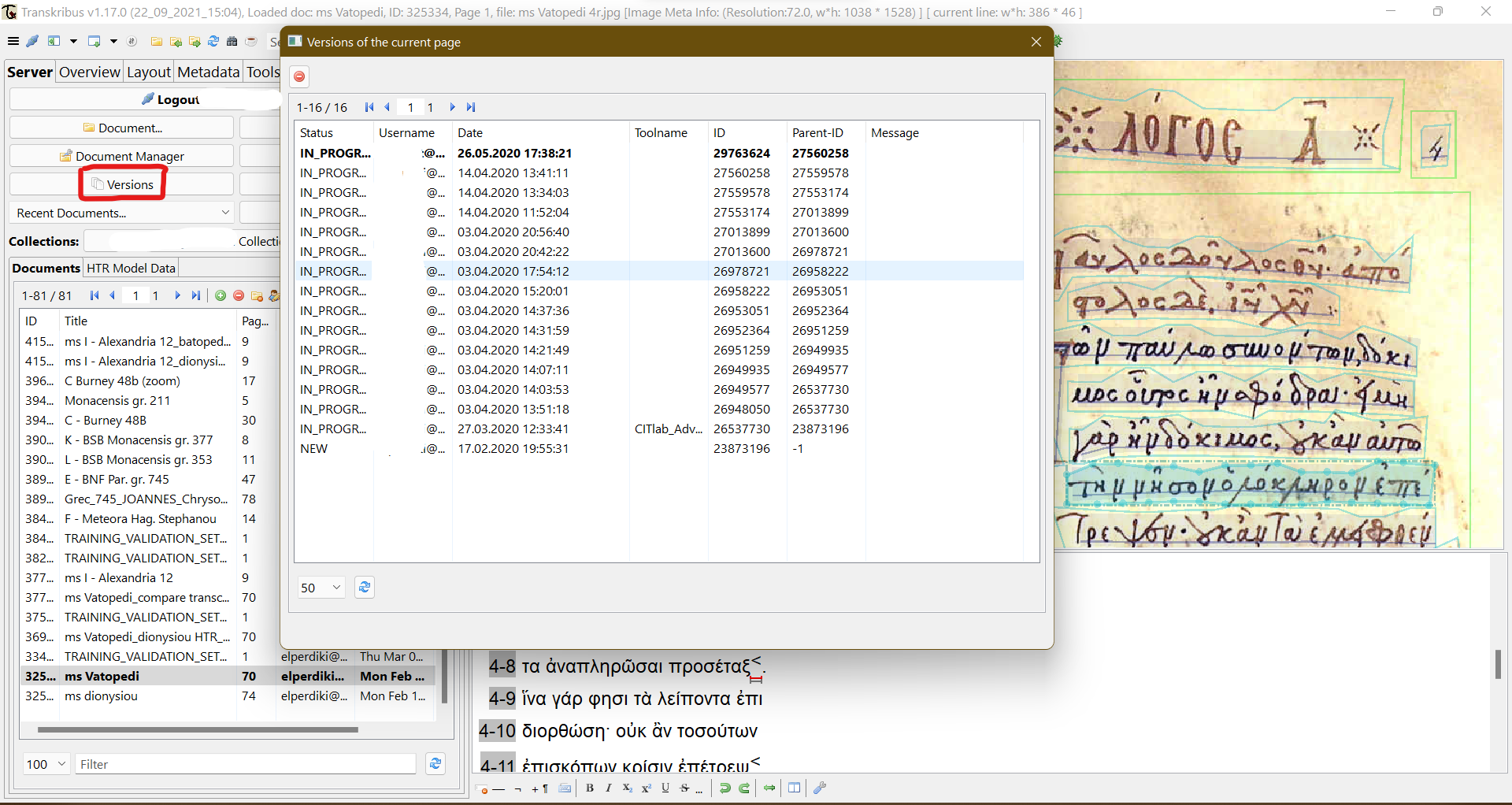Open the profile settings sliders icon
This screenshot has width=1512, height=805.
(x=132, y=41)
